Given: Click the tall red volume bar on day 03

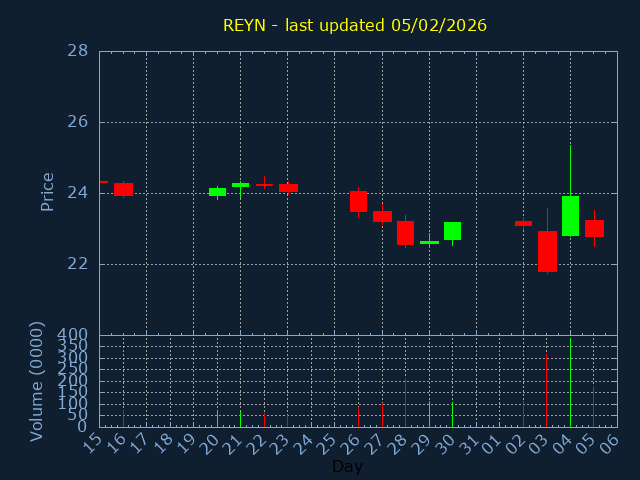Looking at the screenshot, I should pyautogui.click(x=547, y=390).
